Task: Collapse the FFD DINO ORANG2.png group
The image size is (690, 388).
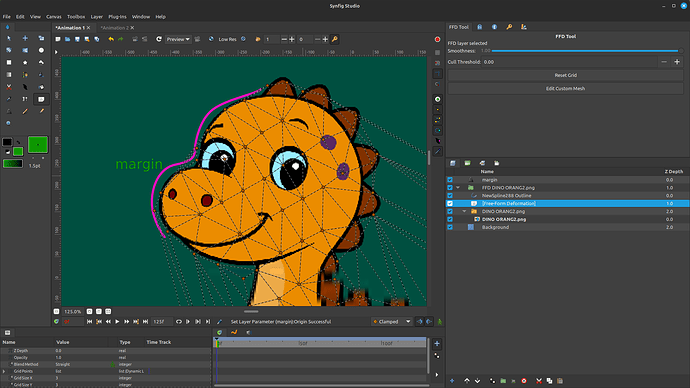Action: point(458,188)
